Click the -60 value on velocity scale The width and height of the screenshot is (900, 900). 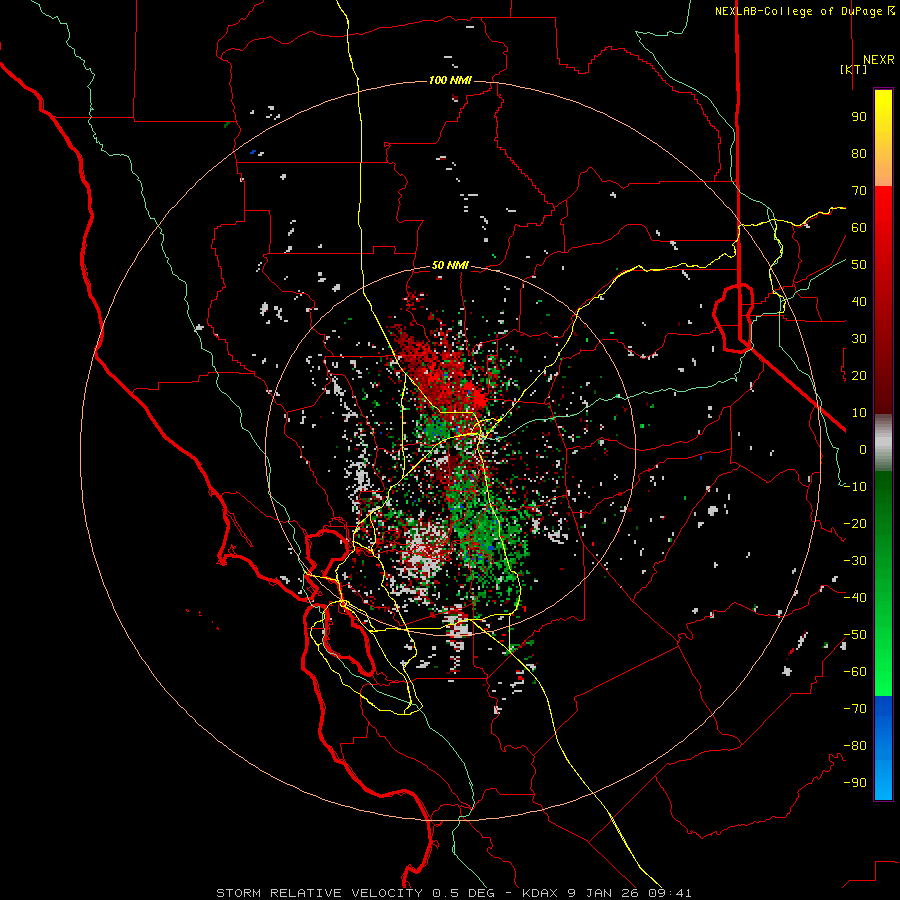coord(855,672)
